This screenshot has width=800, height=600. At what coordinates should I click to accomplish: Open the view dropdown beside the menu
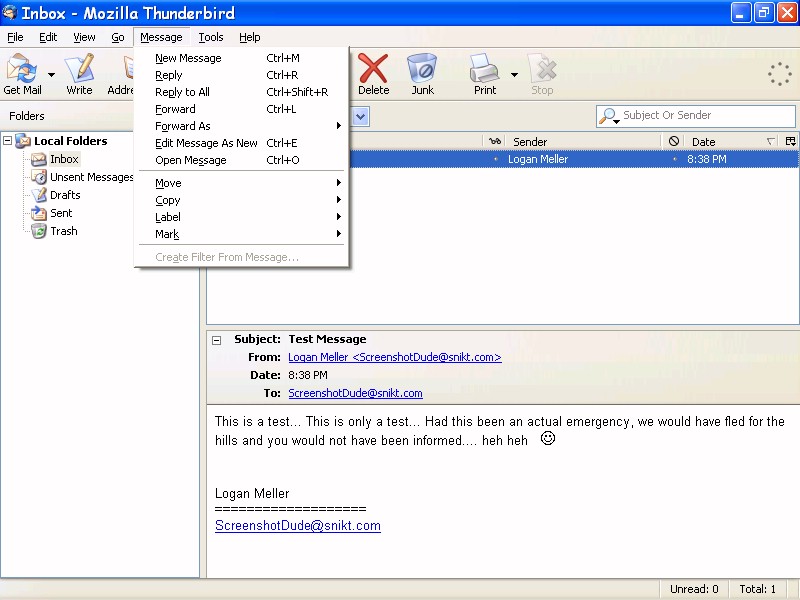(x=360, y=116)
